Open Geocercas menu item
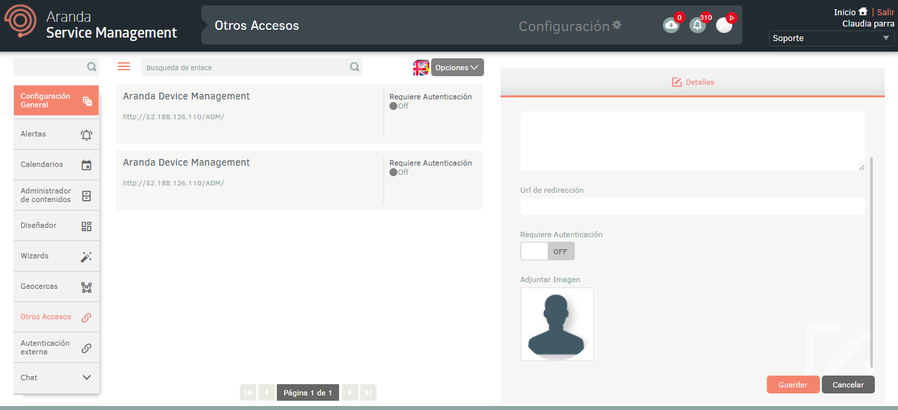 [x=56, y=286]
